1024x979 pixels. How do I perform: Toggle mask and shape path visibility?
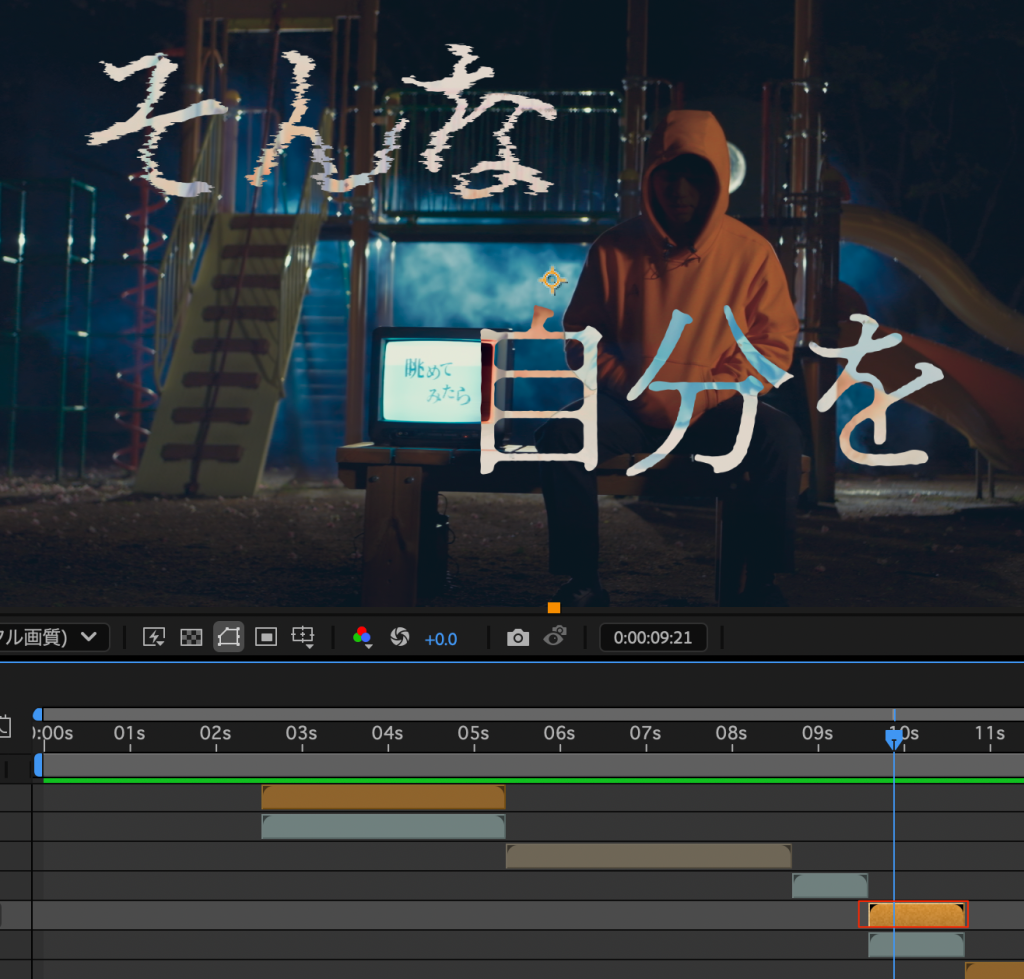(x=228, y=638)
